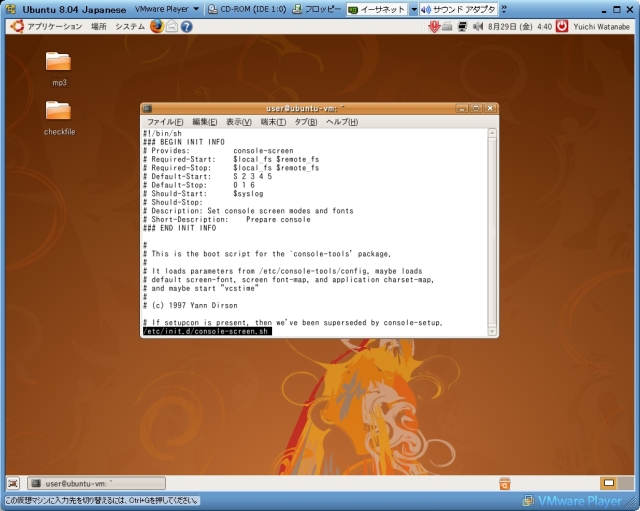The height and width of the screenshot is (511, 640).
Task: Expand the VMware toolbar overflow chevron
Action: (504, 9)
